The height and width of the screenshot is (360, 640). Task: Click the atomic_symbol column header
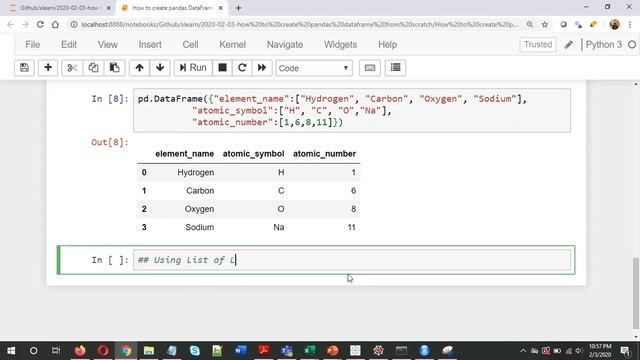(x=253, y=154)
